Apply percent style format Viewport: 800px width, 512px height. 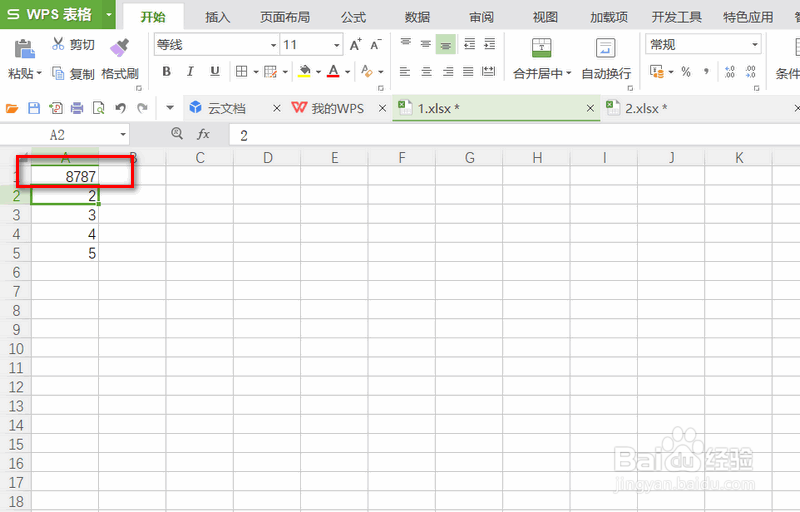point(686,72)
